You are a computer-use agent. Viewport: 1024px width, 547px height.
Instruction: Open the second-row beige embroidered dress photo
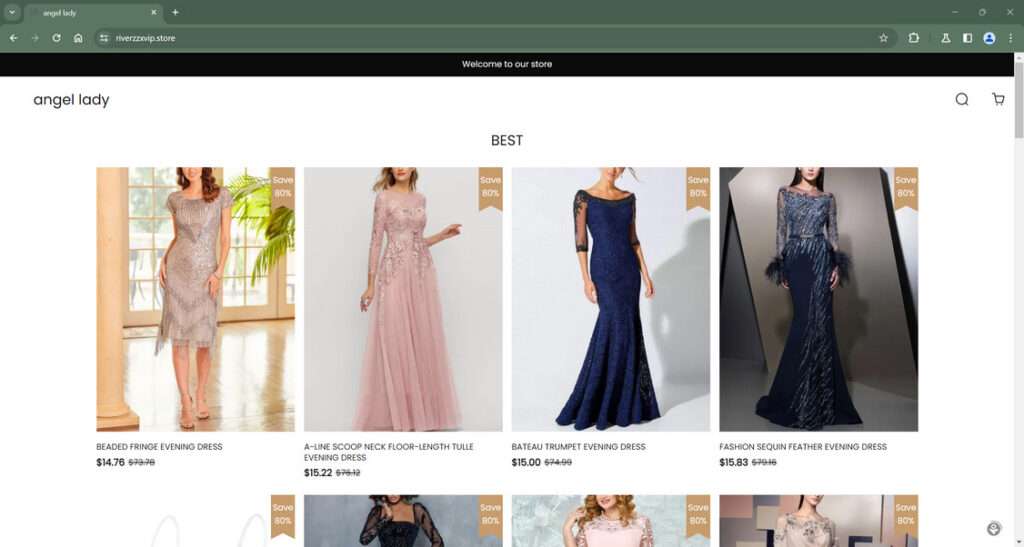tap(818, 521)
